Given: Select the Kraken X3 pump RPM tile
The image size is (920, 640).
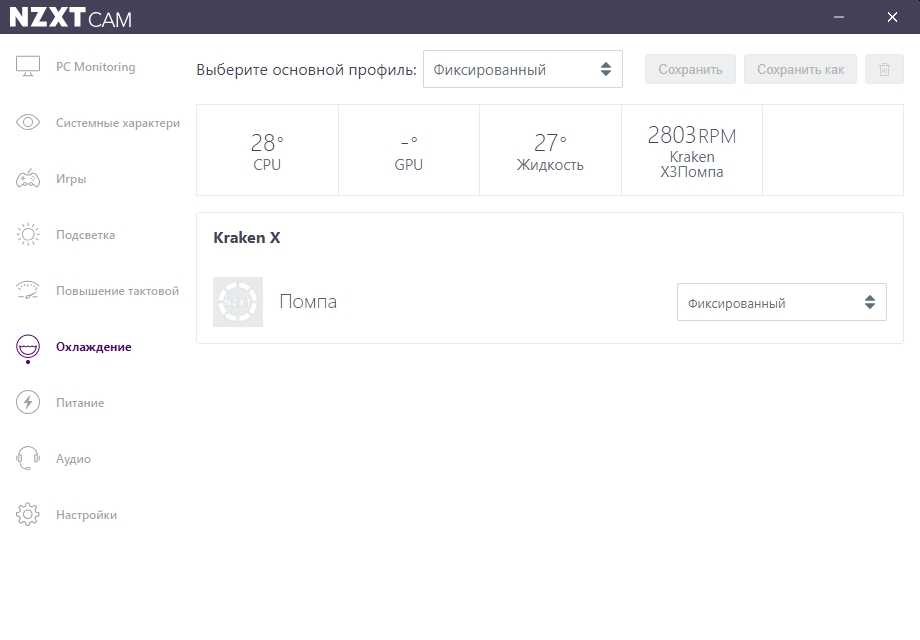Looking at the screenshot, I should click(691, 150).
